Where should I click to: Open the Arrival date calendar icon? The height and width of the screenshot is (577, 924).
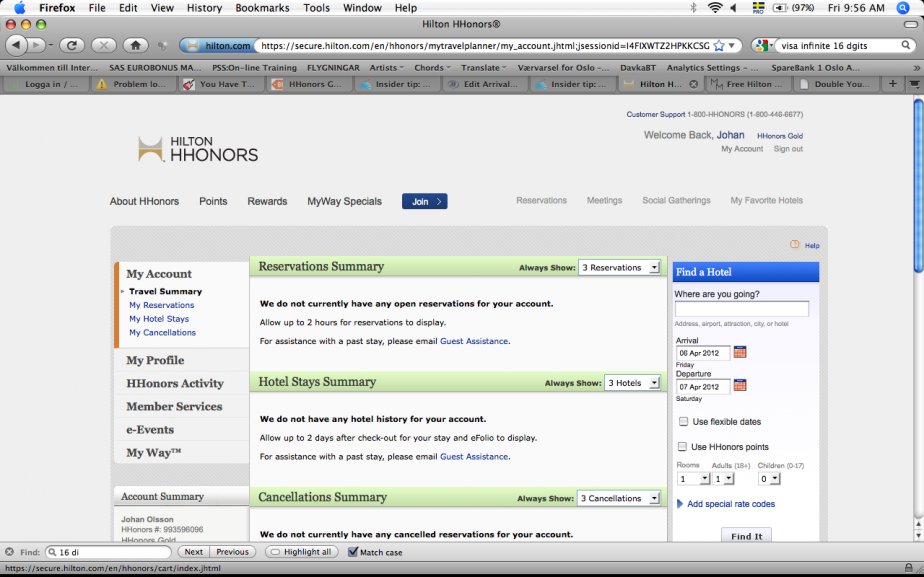[x=740, y=352]
